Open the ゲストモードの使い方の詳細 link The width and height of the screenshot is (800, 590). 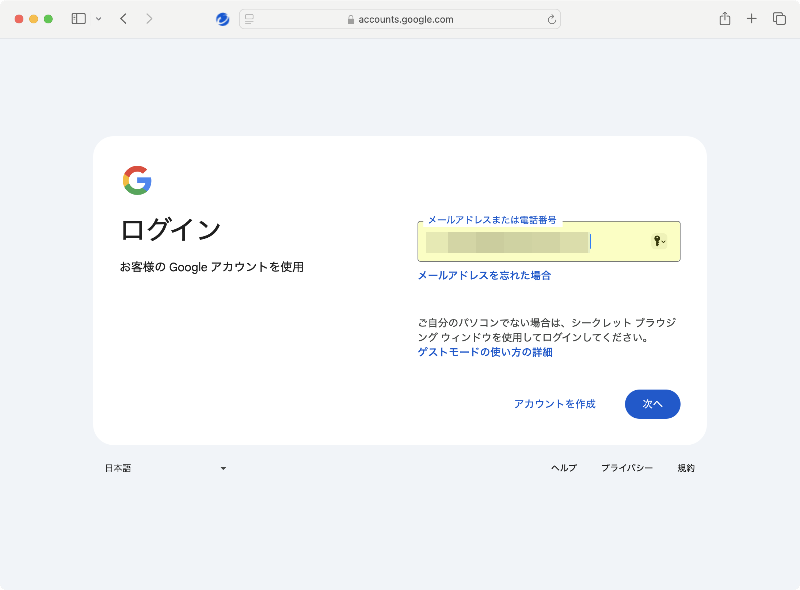[485, 352]
